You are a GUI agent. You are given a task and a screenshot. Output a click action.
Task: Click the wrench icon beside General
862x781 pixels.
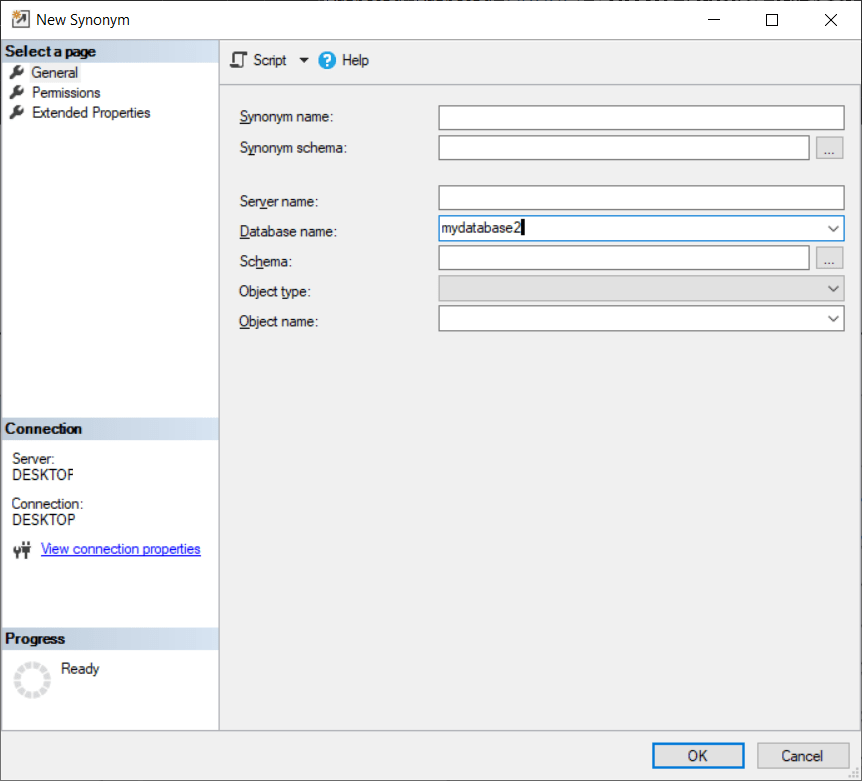point(18,72)
